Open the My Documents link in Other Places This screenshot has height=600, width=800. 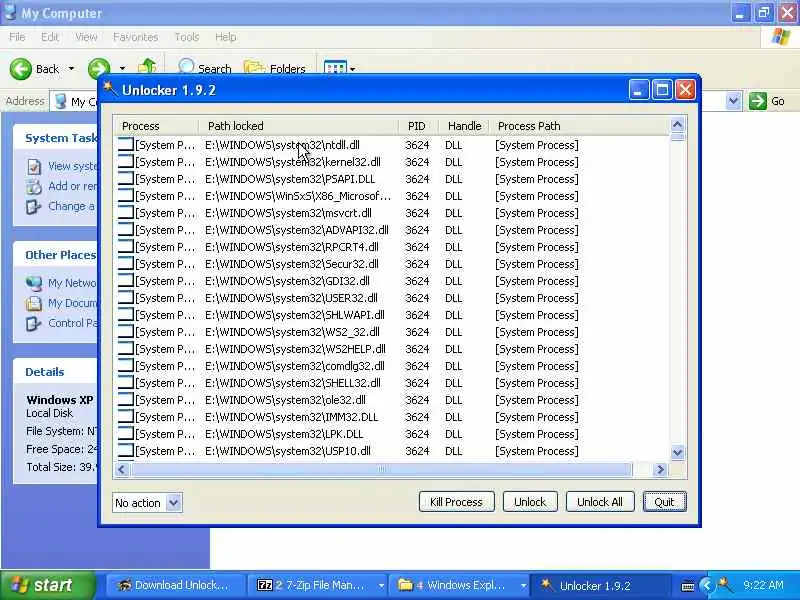pos(72,303)
